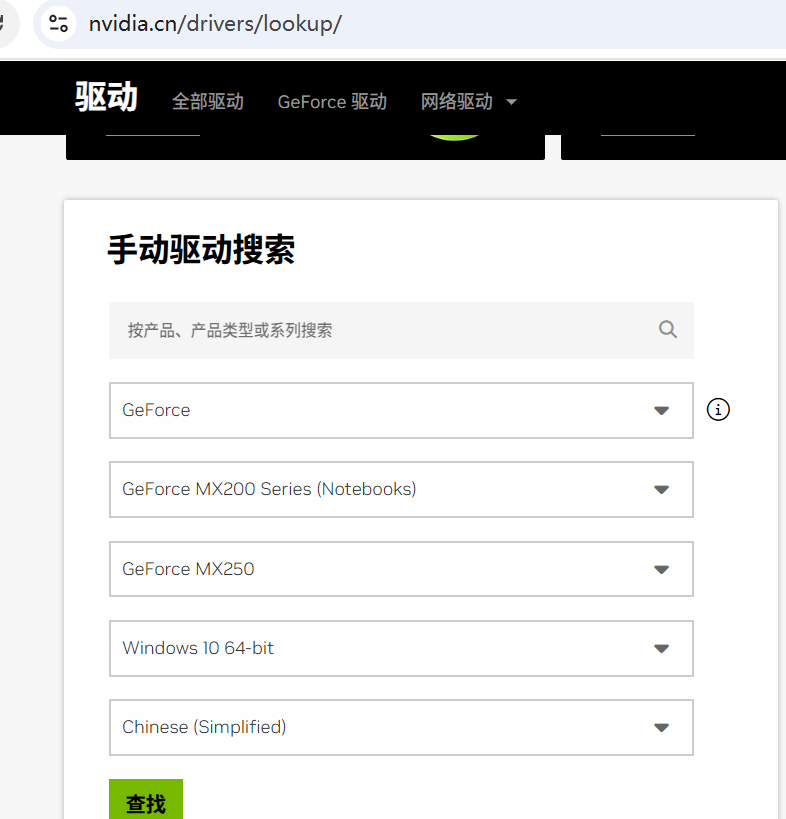Open the GeForce 驱动 menu item

tap(332, 101)
